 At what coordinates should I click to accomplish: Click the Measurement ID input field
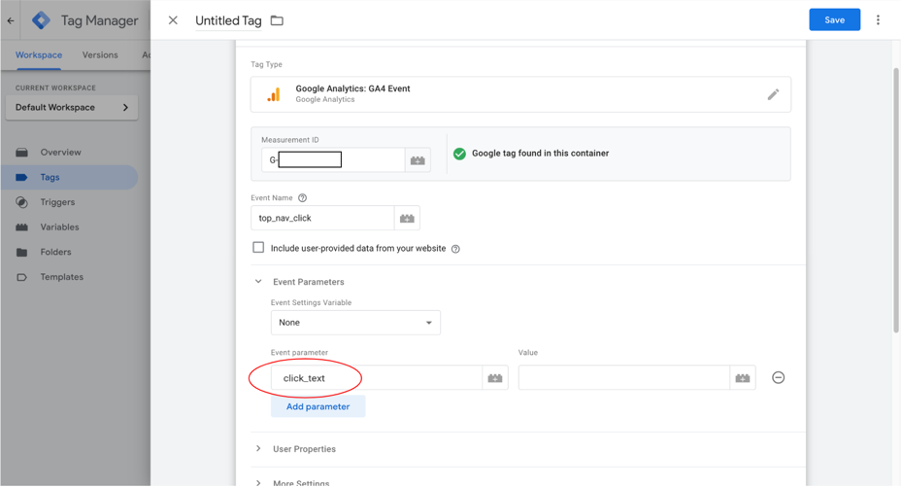333,160
